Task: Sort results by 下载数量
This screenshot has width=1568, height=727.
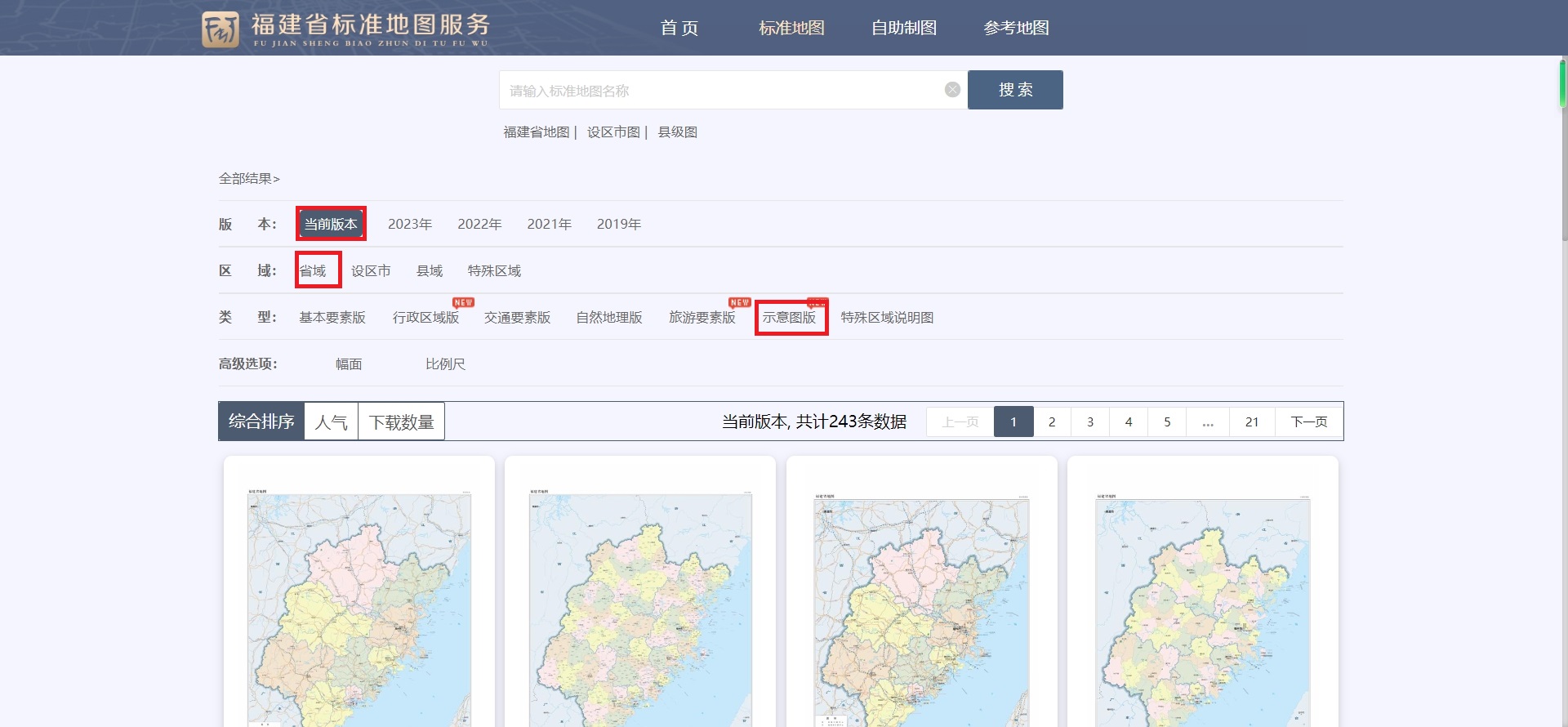Action: (402, 421)
